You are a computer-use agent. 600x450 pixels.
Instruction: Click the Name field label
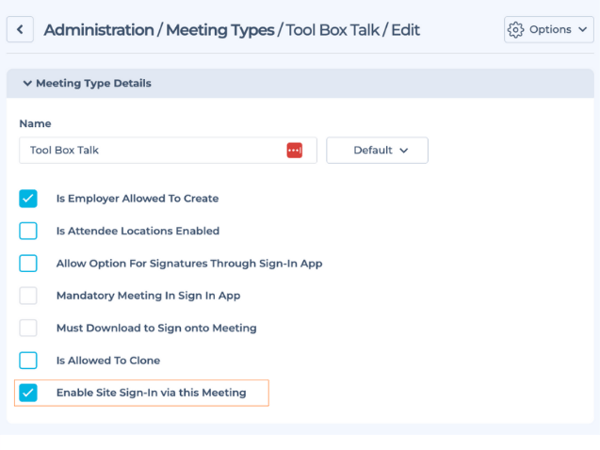(x=35, y=123)
